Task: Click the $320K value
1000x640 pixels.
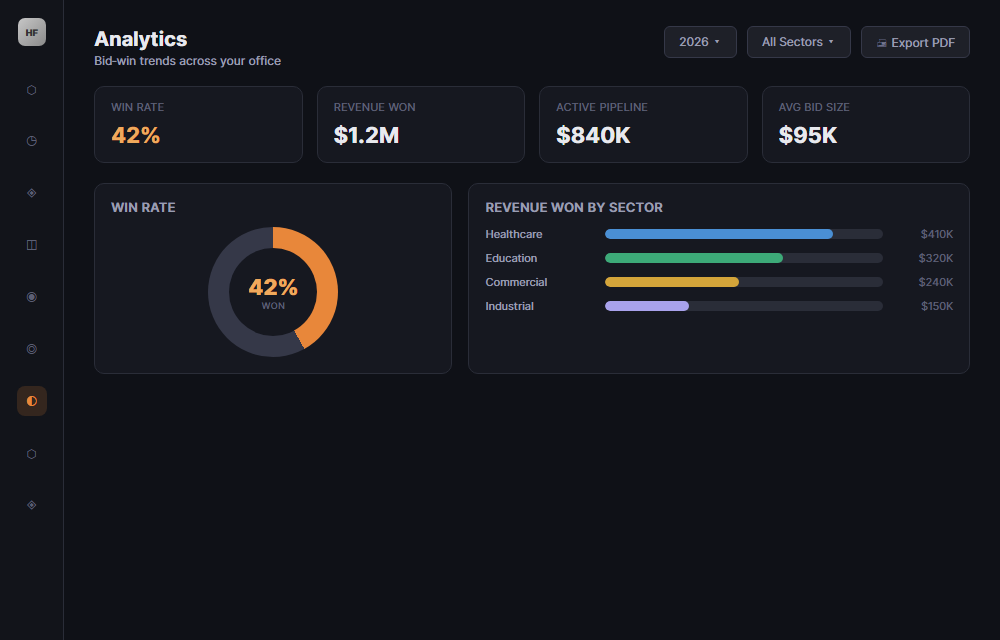Action: [x=936, y=258]
